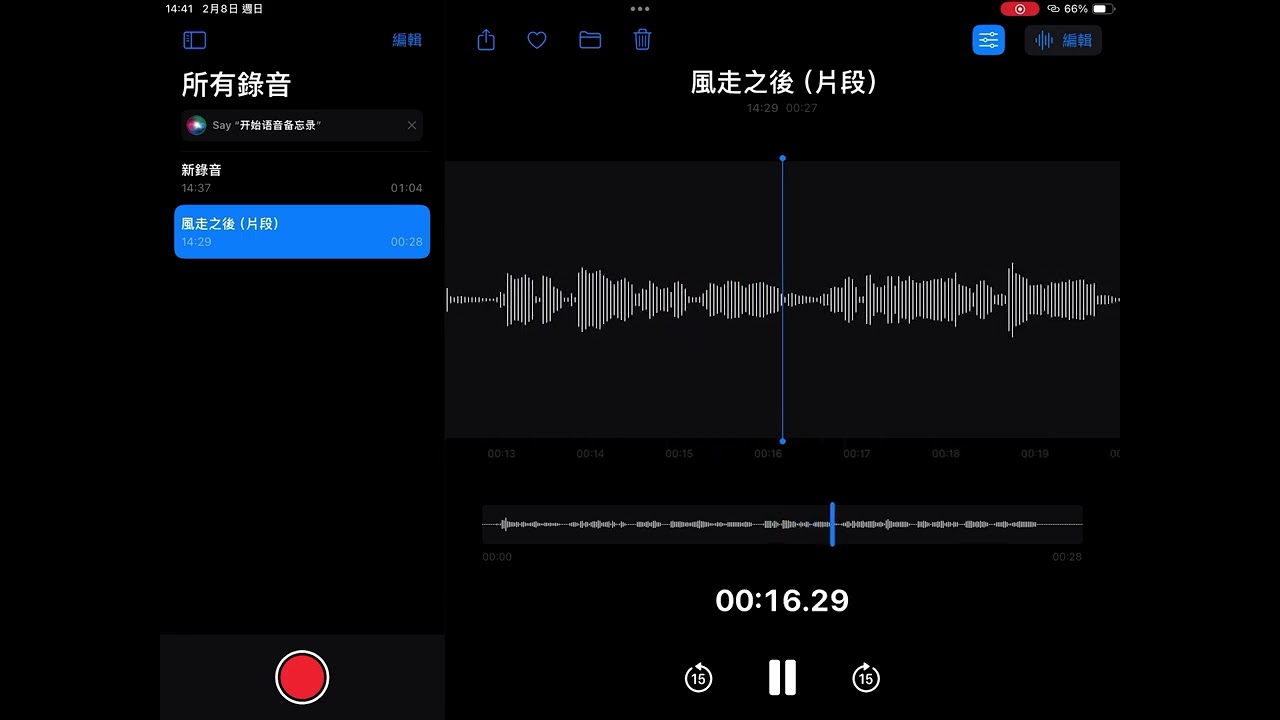Dismiss the Siri suggestion banner

pos(412,125)
